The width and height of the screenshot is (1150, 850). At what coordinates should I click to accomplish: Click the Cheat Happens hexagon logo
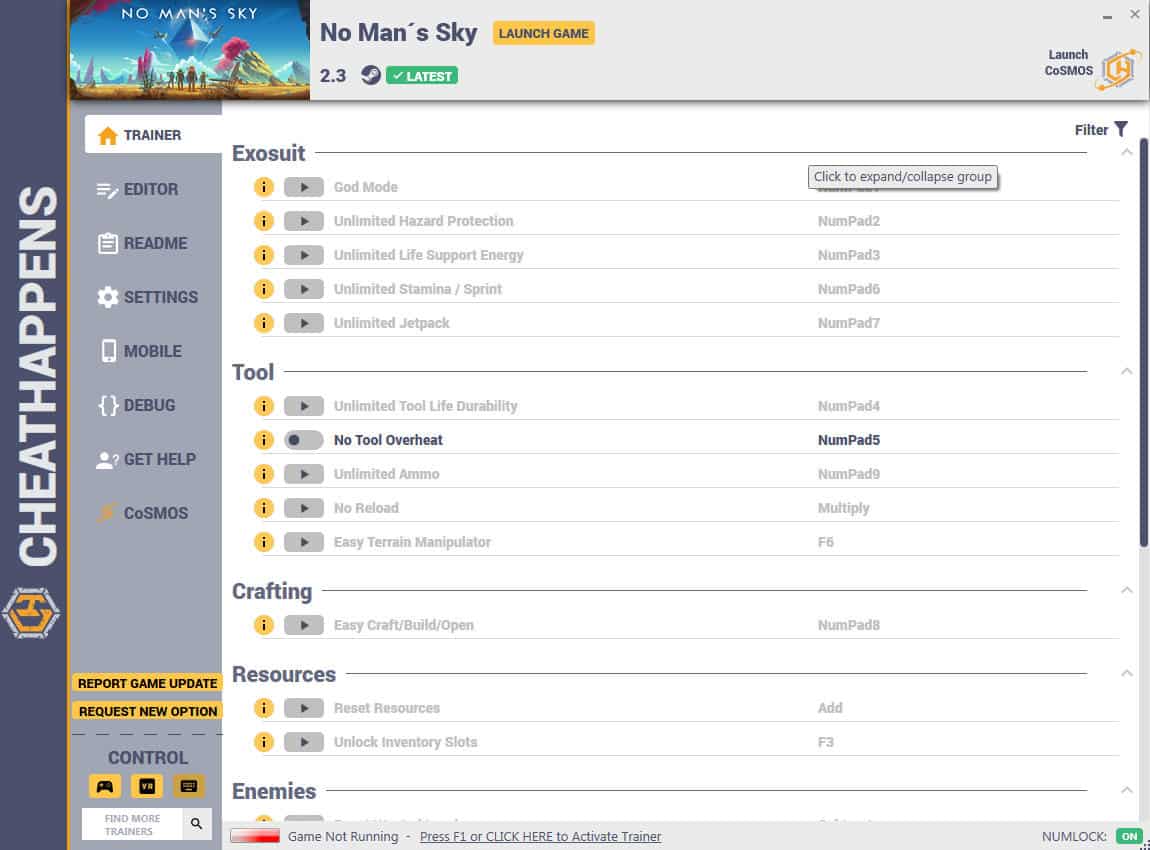(31, 612)
